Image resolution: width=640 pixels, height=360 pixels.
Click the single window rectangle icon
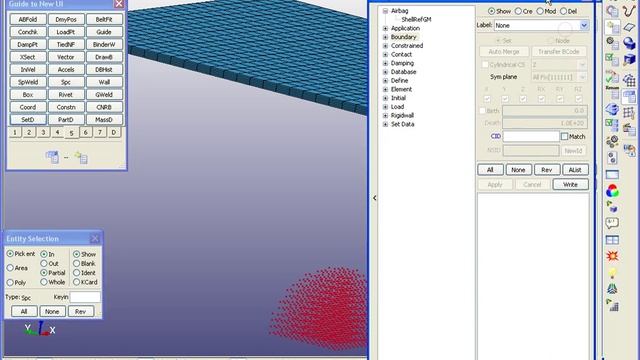612,175
